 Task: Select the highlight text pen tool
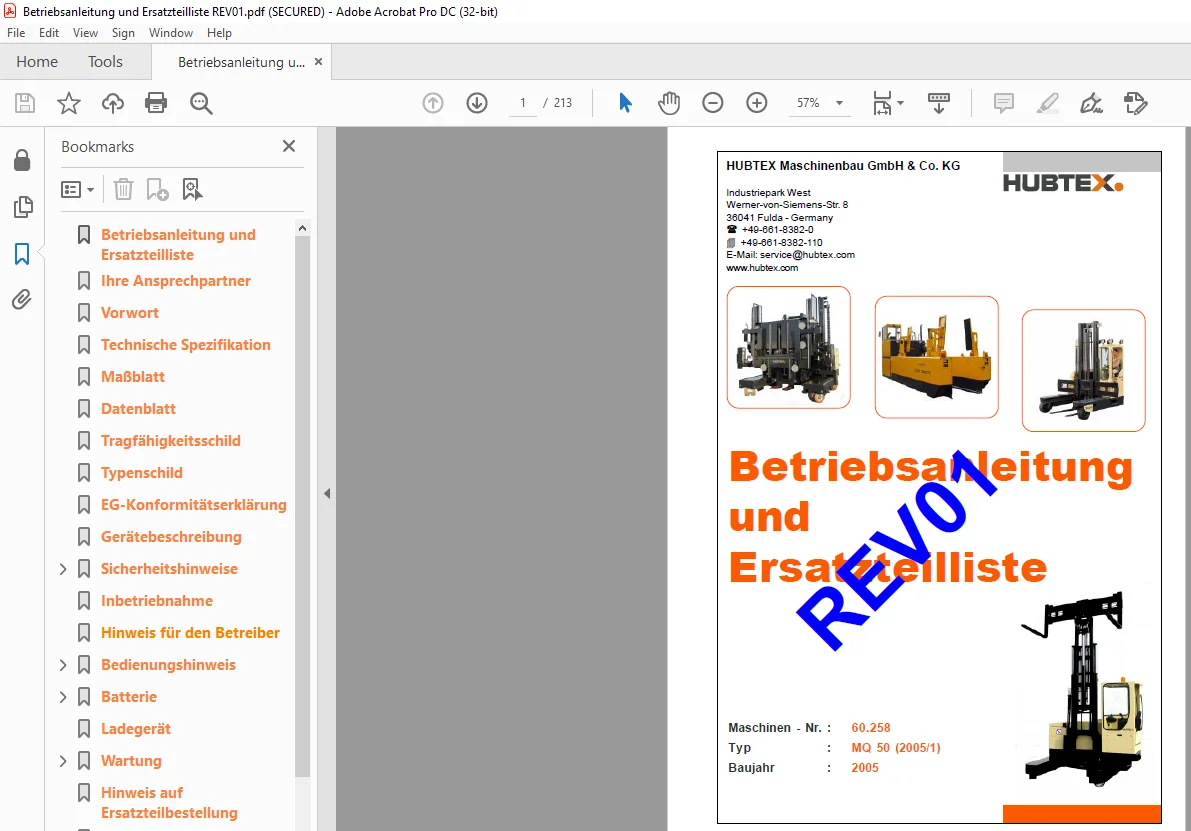coord(1048,103)
